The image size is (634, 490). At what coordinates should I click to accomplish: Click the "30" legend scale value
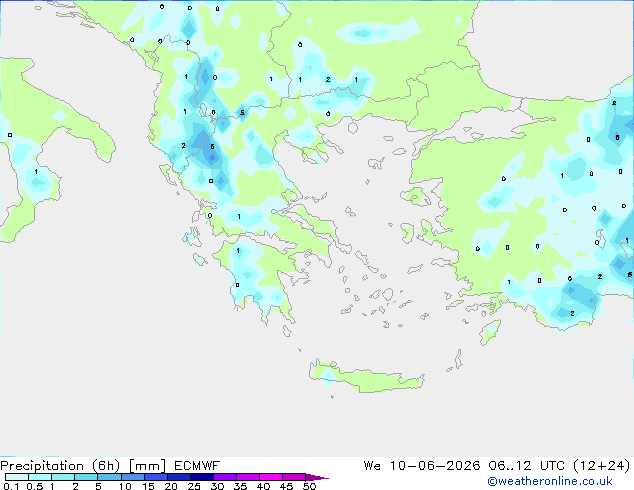coord(217,486)
